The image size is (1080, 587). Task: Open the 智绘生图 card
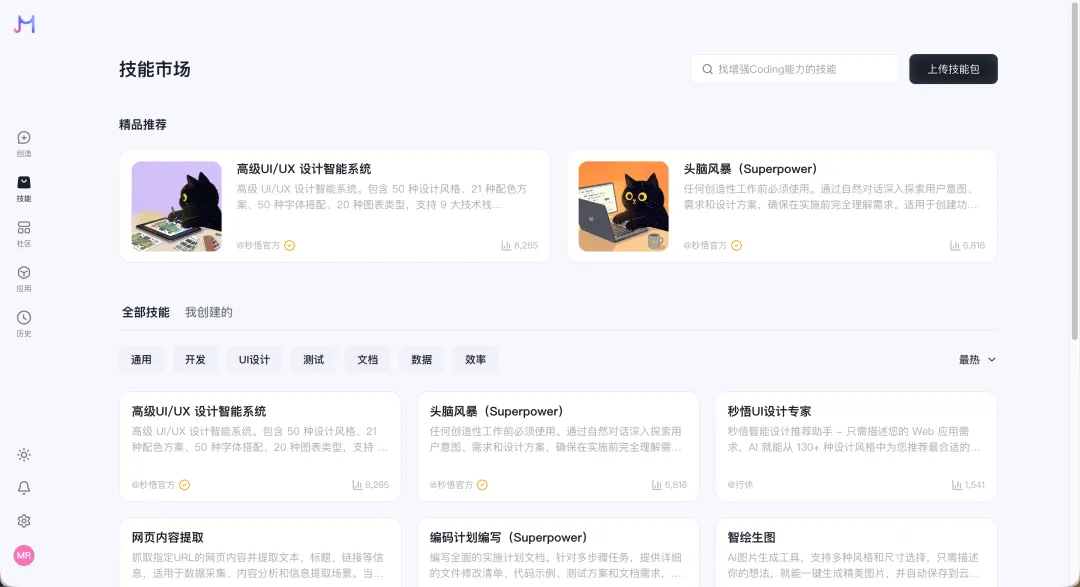point(856,553)
